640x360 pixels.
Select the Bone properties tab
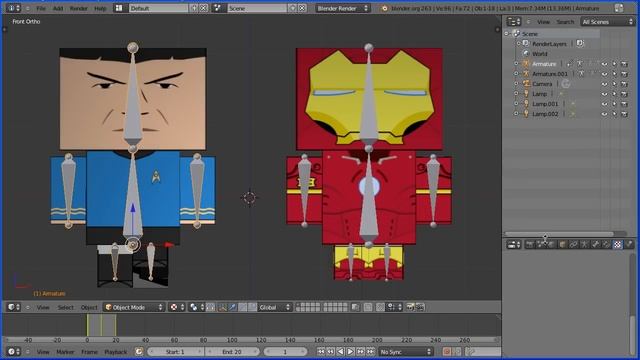596,244
